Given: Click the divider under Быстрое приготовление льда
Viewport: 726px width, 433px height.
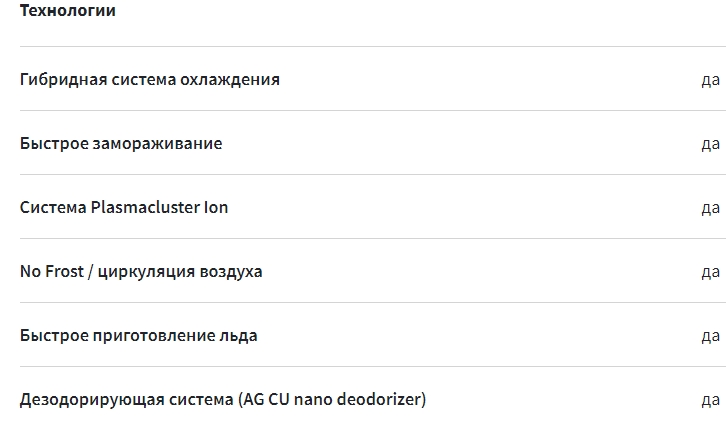Looking at the screenshot, I should tap(370, 366).
